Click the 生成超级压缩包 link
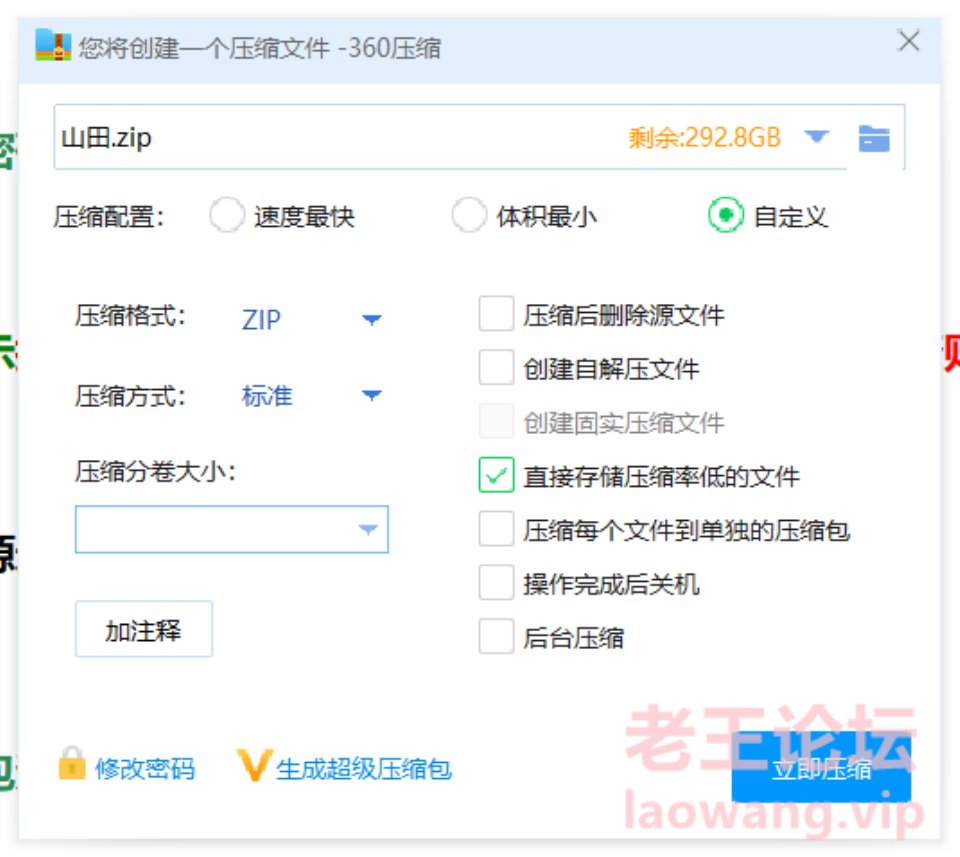The height and width of the screenshot is (857, 960). tap(364, 769)
